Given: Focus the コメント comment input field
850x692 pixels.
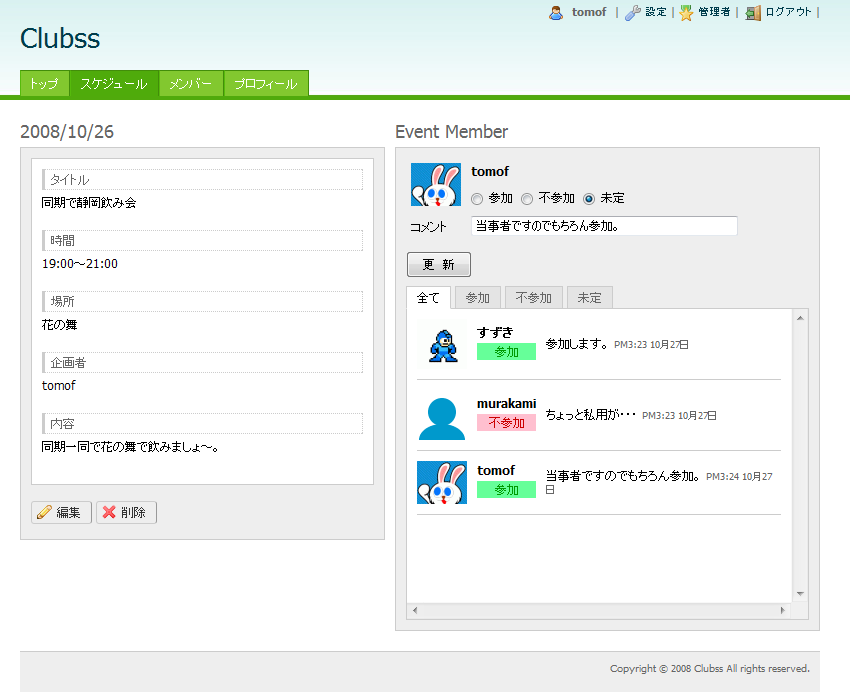Looking at the screenshot, I should pos(604,226).
